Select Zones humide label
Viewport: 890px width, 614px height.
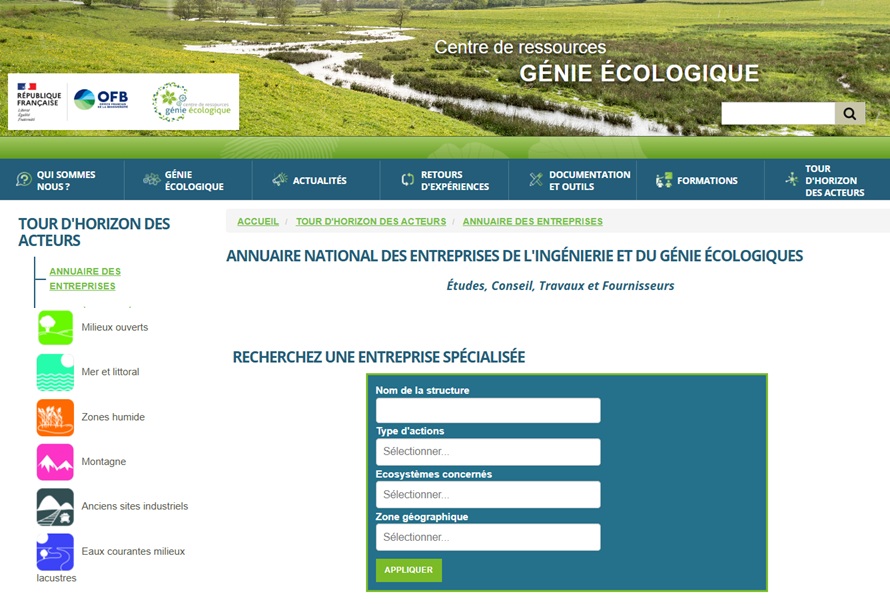[x=113, y=417]
